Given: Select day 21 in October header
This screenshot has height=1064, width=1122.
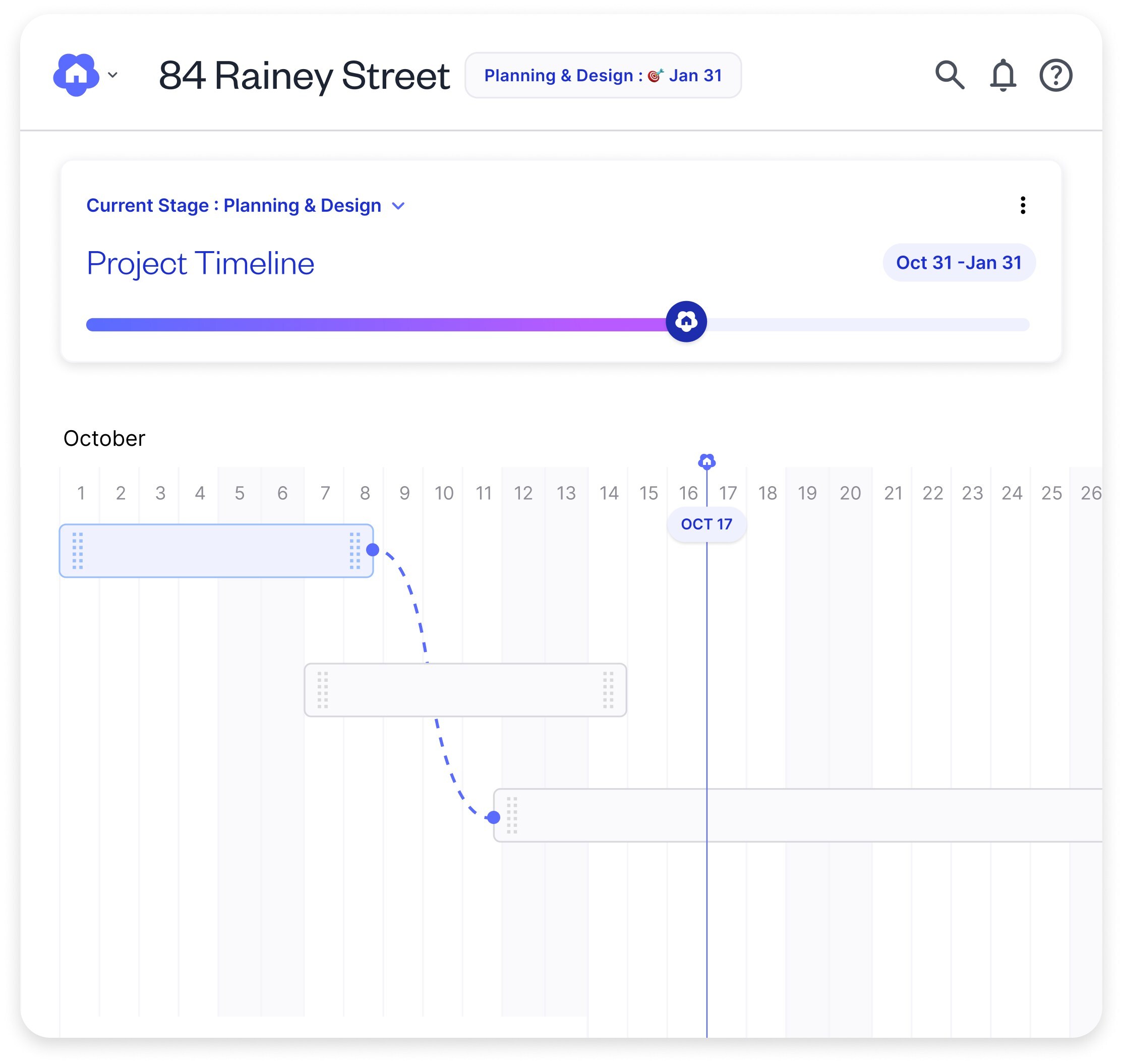Looking at the screenshot, I should [x=893, y=493].
